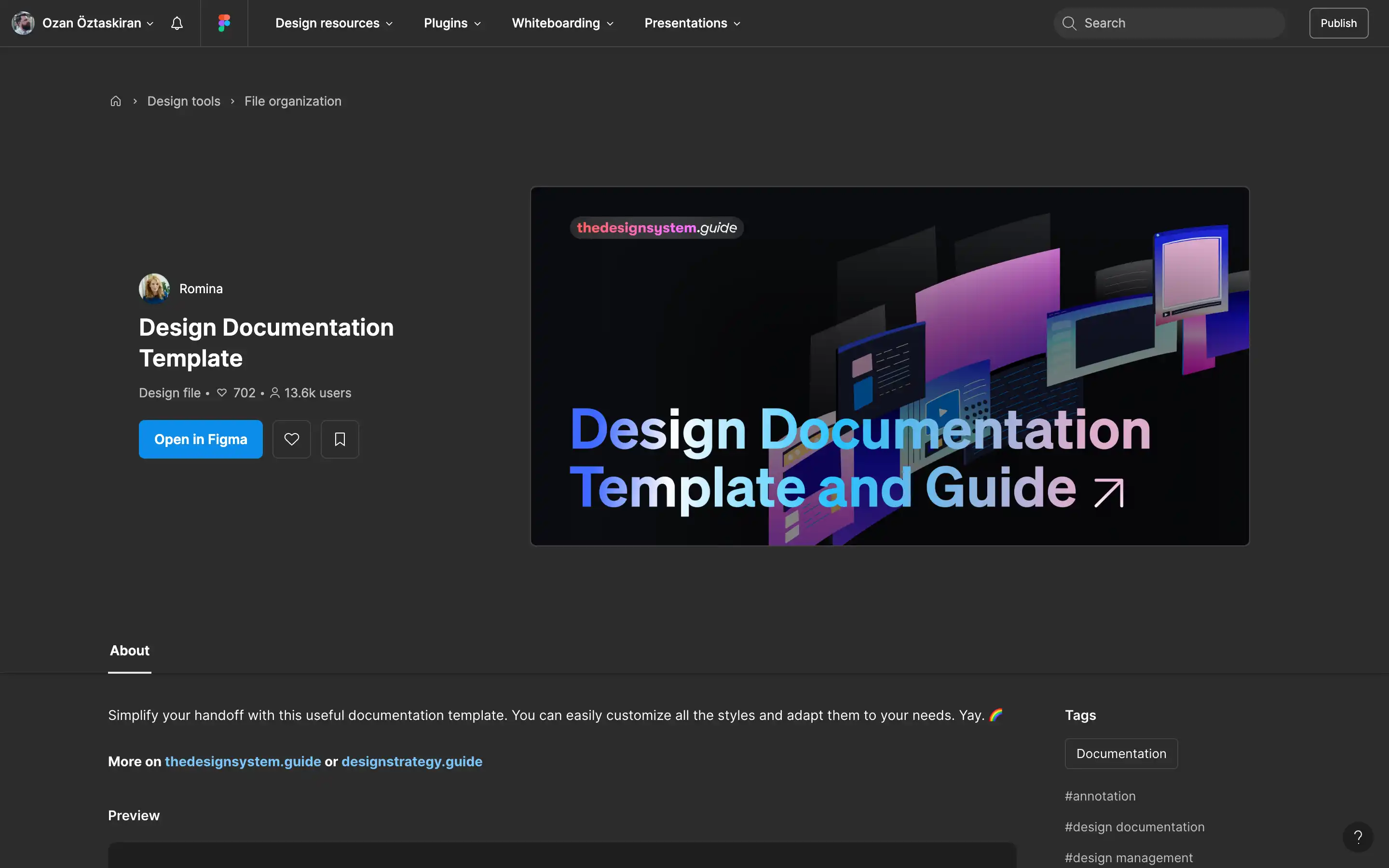1389x868 pixels.
Task: Click the 13.6k users count
Action: 311,393
